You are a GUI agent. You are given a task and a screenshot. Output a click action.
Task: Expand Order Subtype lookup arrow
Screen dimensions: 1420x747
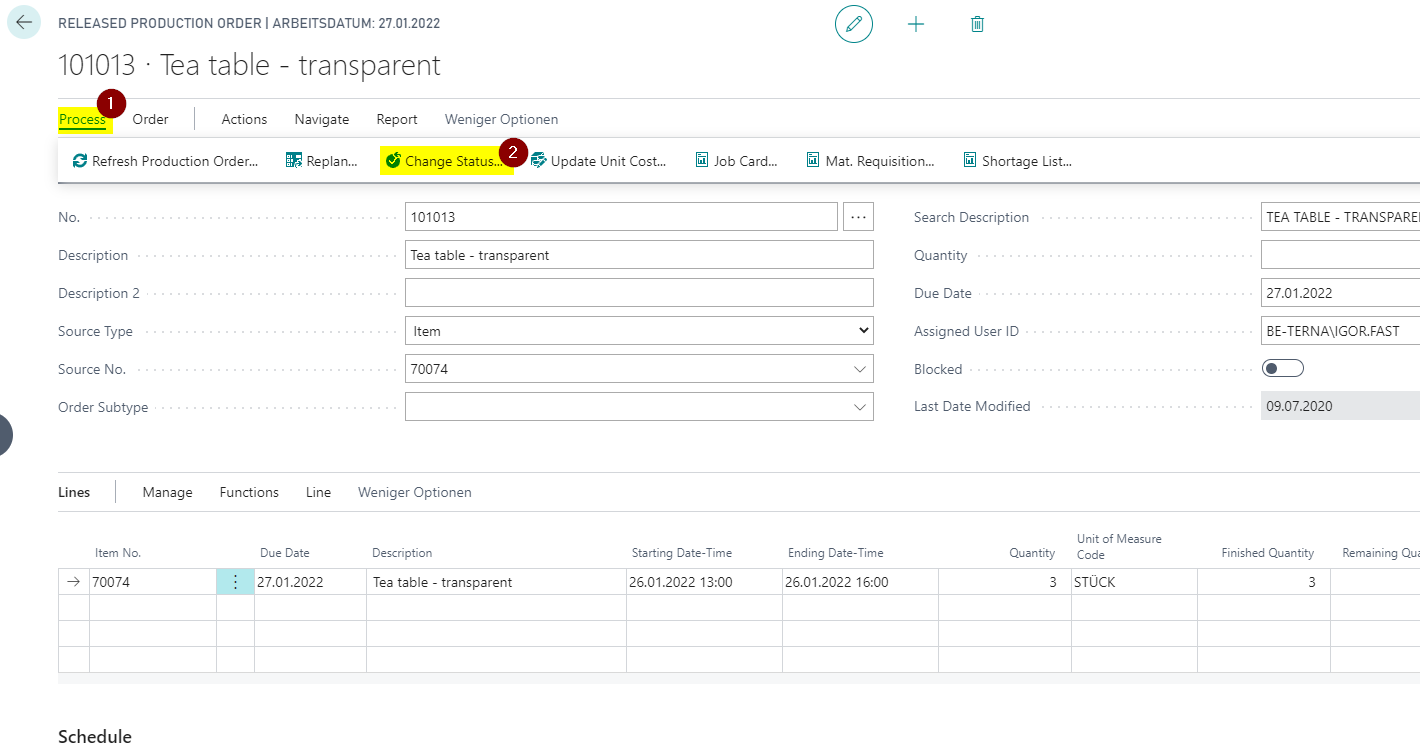pos(860,407)
